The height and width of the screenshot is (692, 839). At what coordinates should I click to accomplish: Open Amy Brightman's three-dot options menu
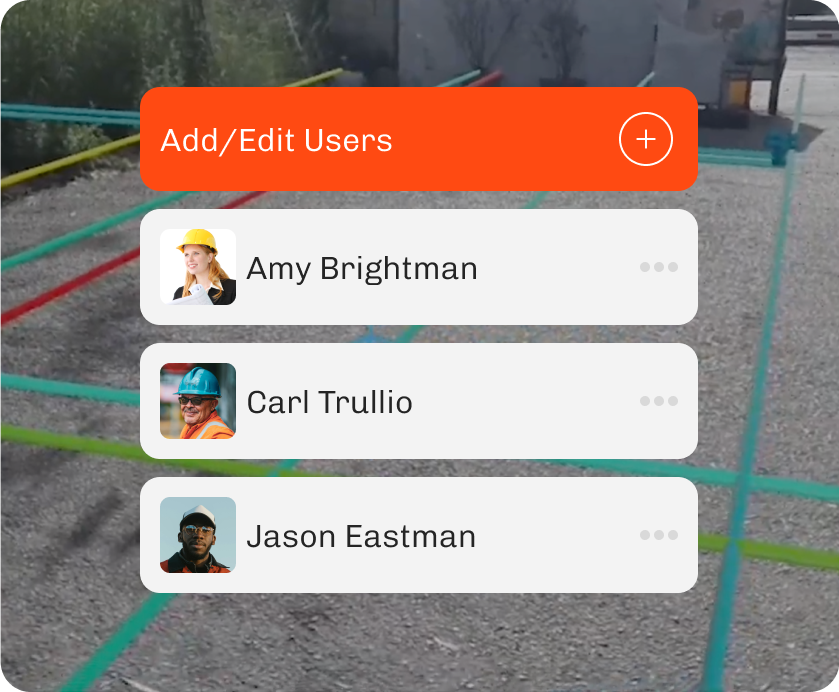(659, 267)
